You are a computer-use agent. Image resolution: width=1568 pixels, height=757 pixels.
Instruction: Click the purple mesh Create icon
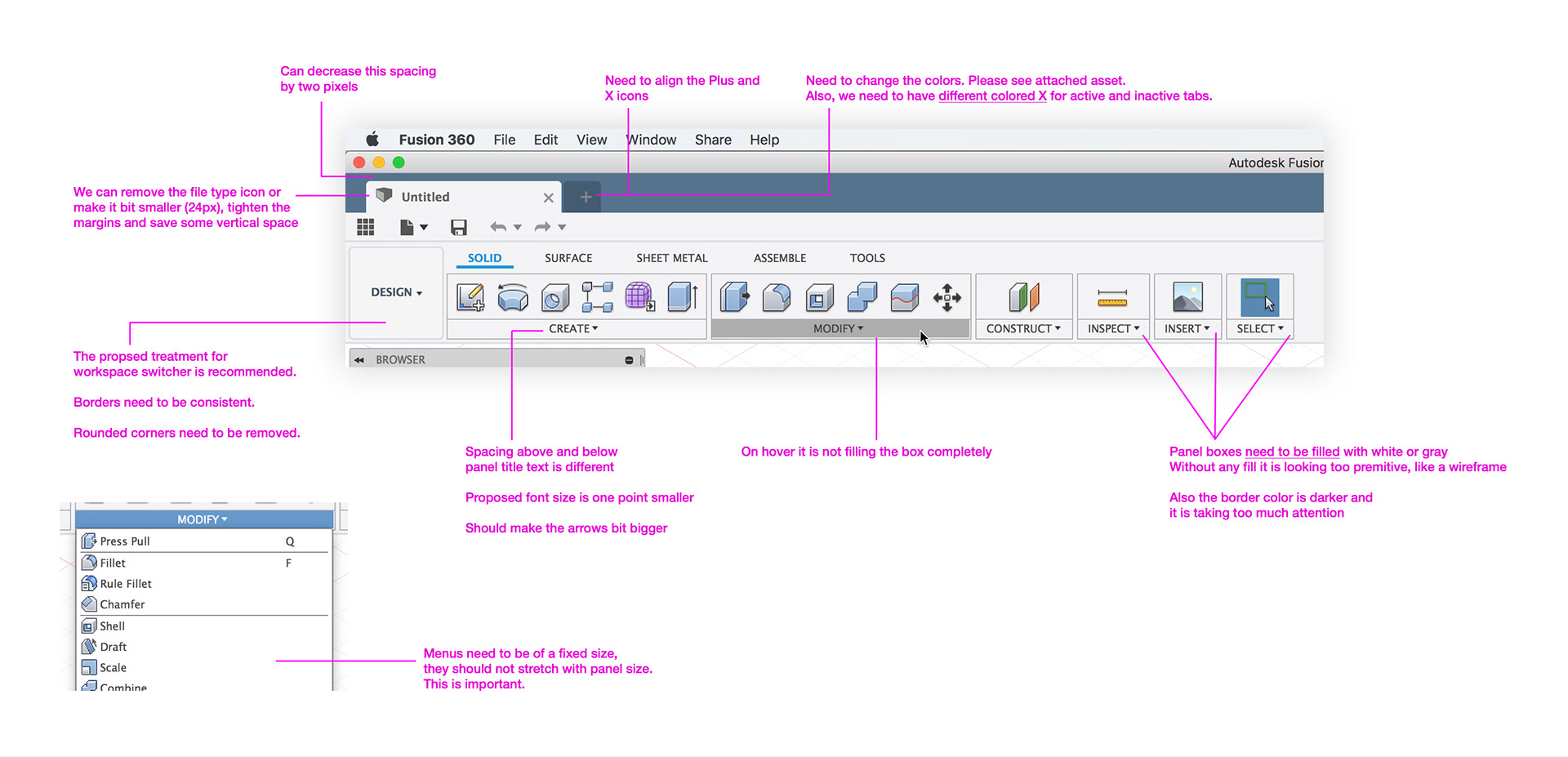639,297
